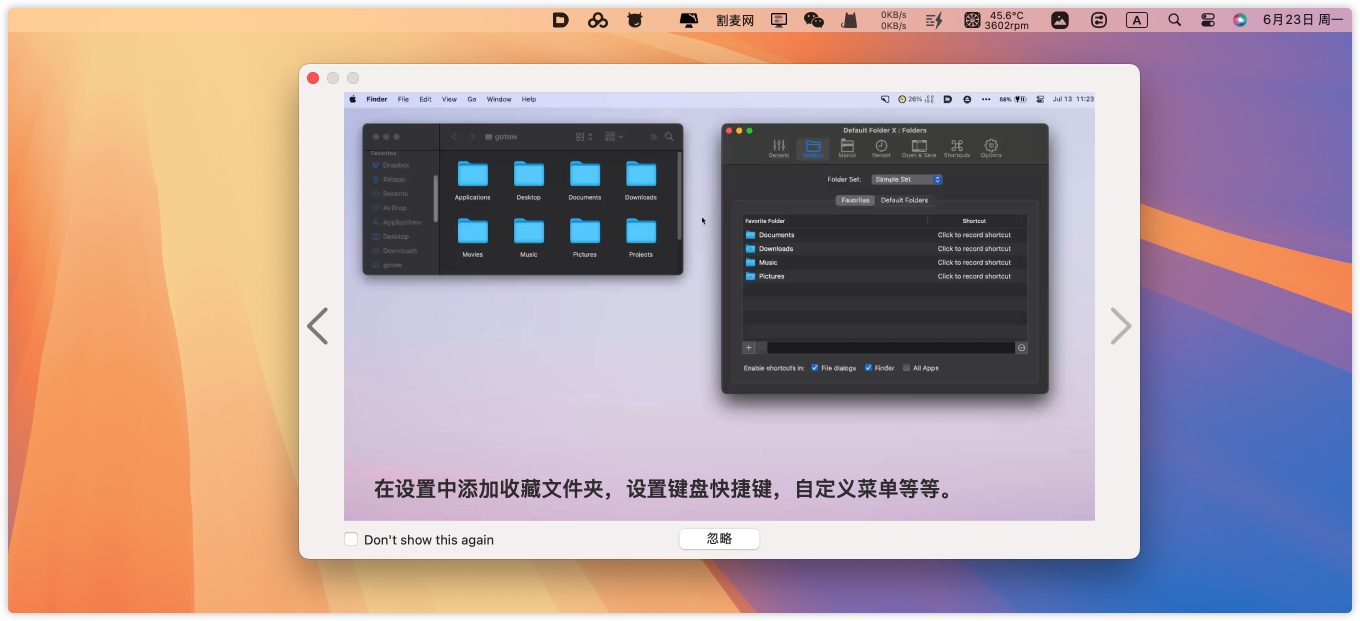The width and height of the screenshot is (1360, 621).
Task: Select the Open & Save toolbar icon
Action: tap(918, 148)
